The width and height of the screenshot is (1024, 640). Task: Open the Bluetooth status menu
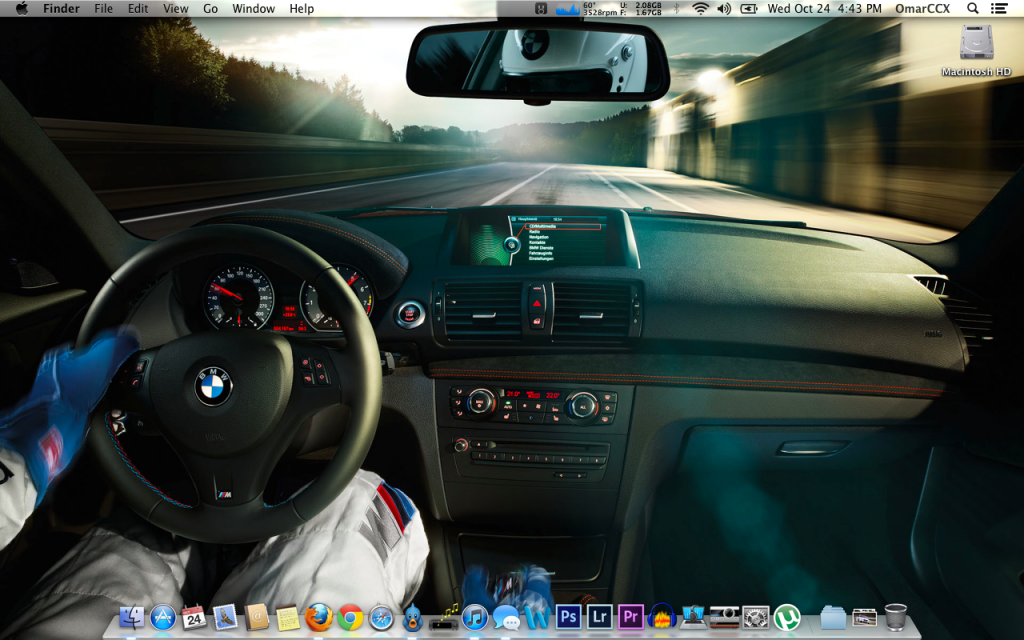(677, 8)
